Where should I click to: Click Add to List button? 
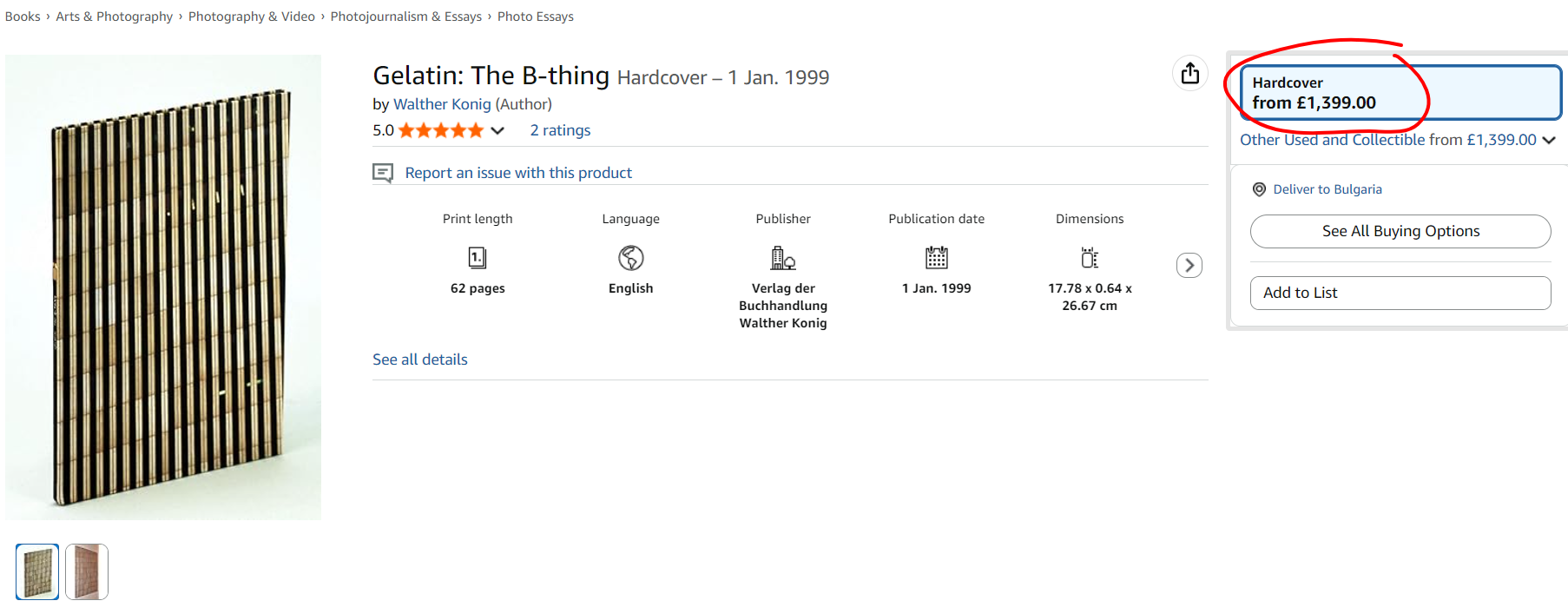click(x=1400, y=293)
